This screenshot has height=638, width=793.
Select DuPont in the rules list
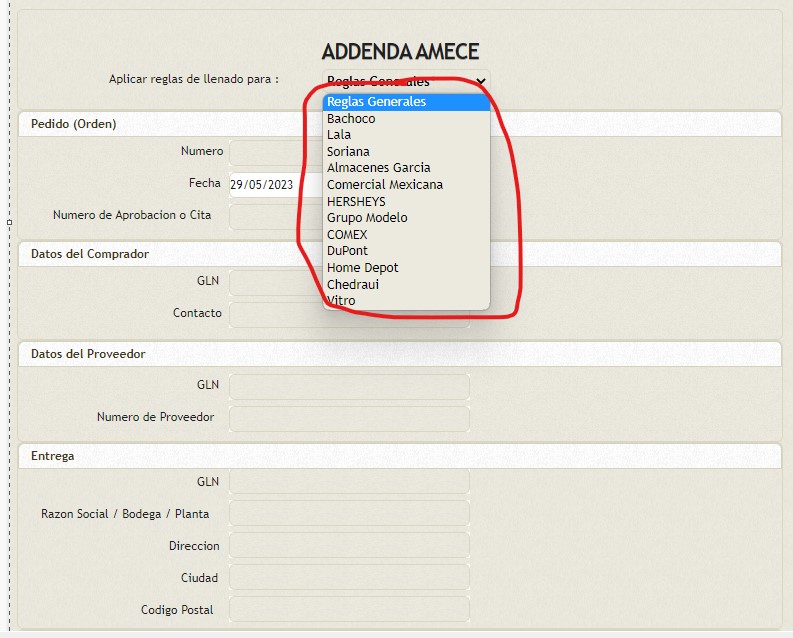tap(406, 251)
